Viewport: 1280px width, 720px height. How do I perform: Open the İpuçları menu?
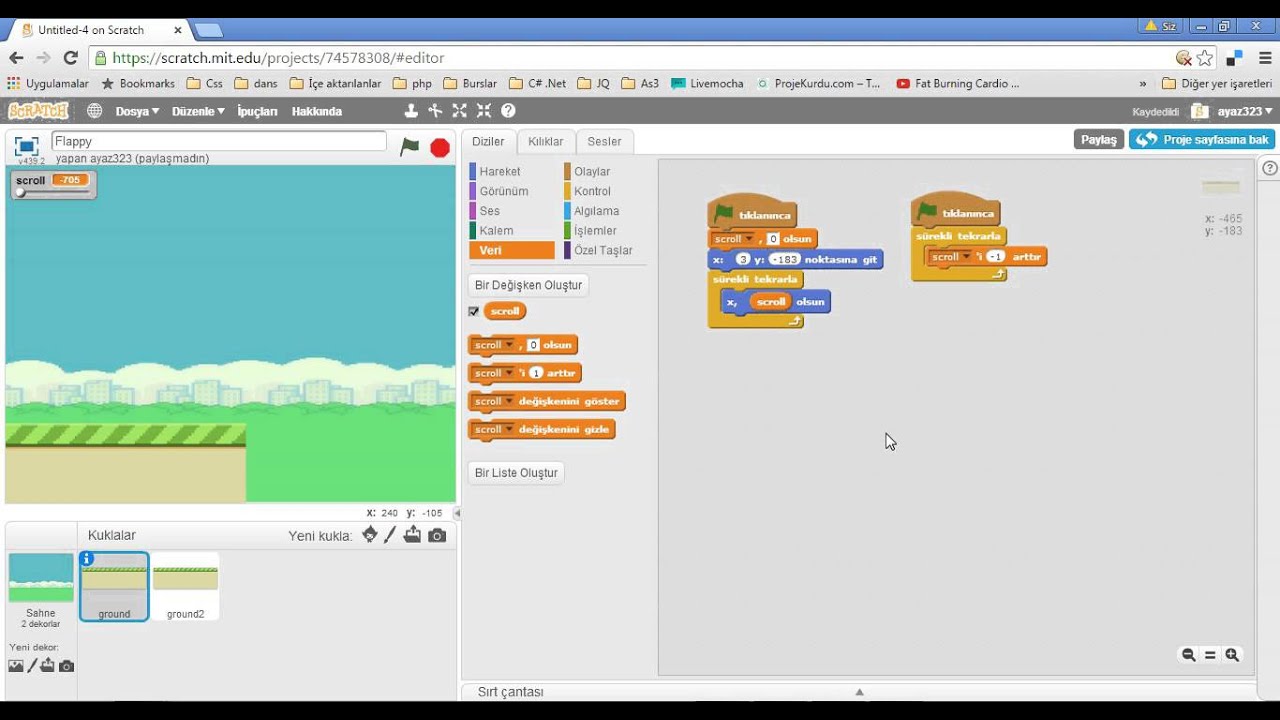coord(257,111)
